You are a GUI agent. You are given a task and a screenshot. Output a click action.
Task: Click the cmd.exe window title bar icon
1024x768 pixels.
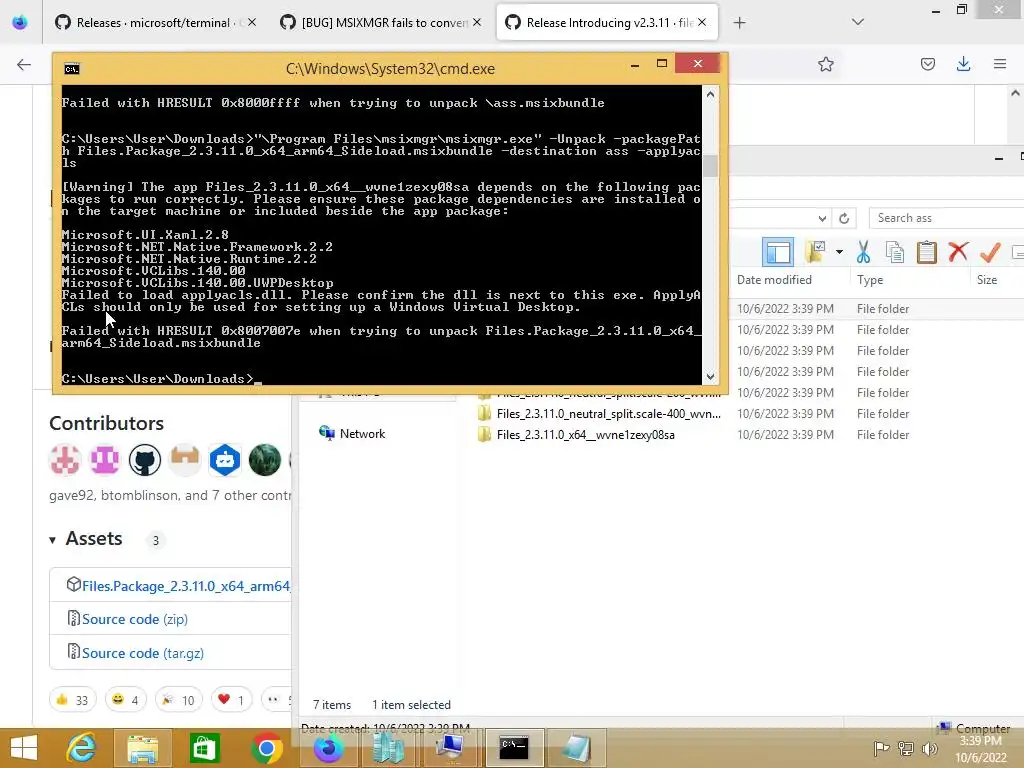pos(72,69)
